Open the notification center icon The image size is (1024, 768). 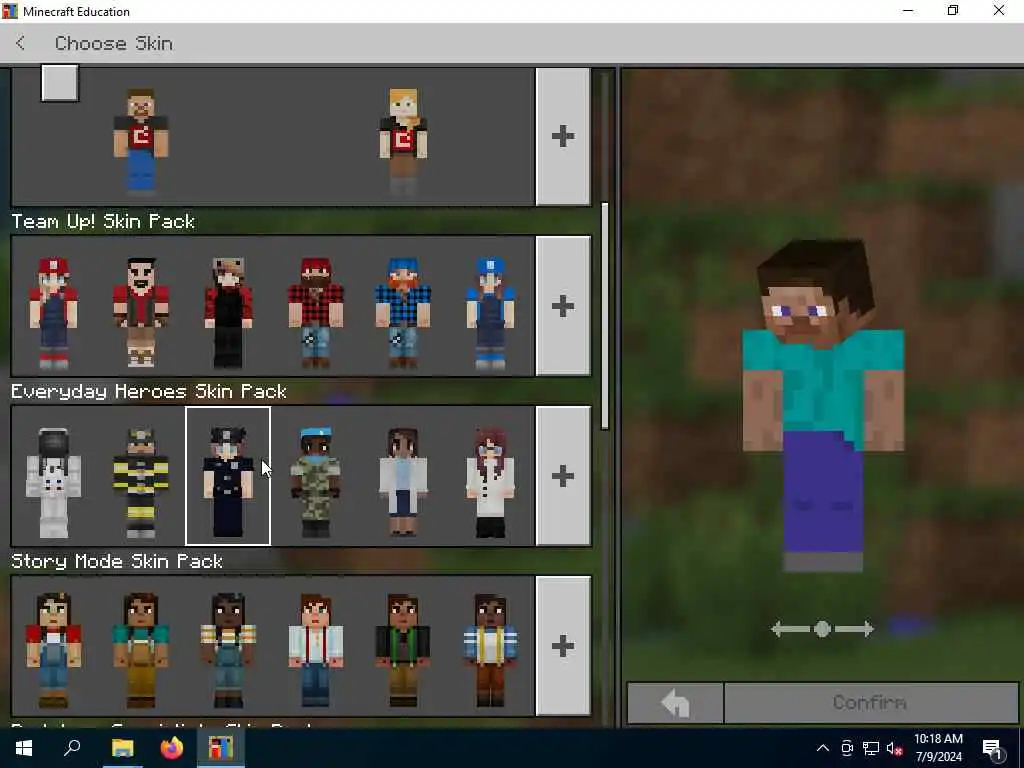(x=992, y=748)
